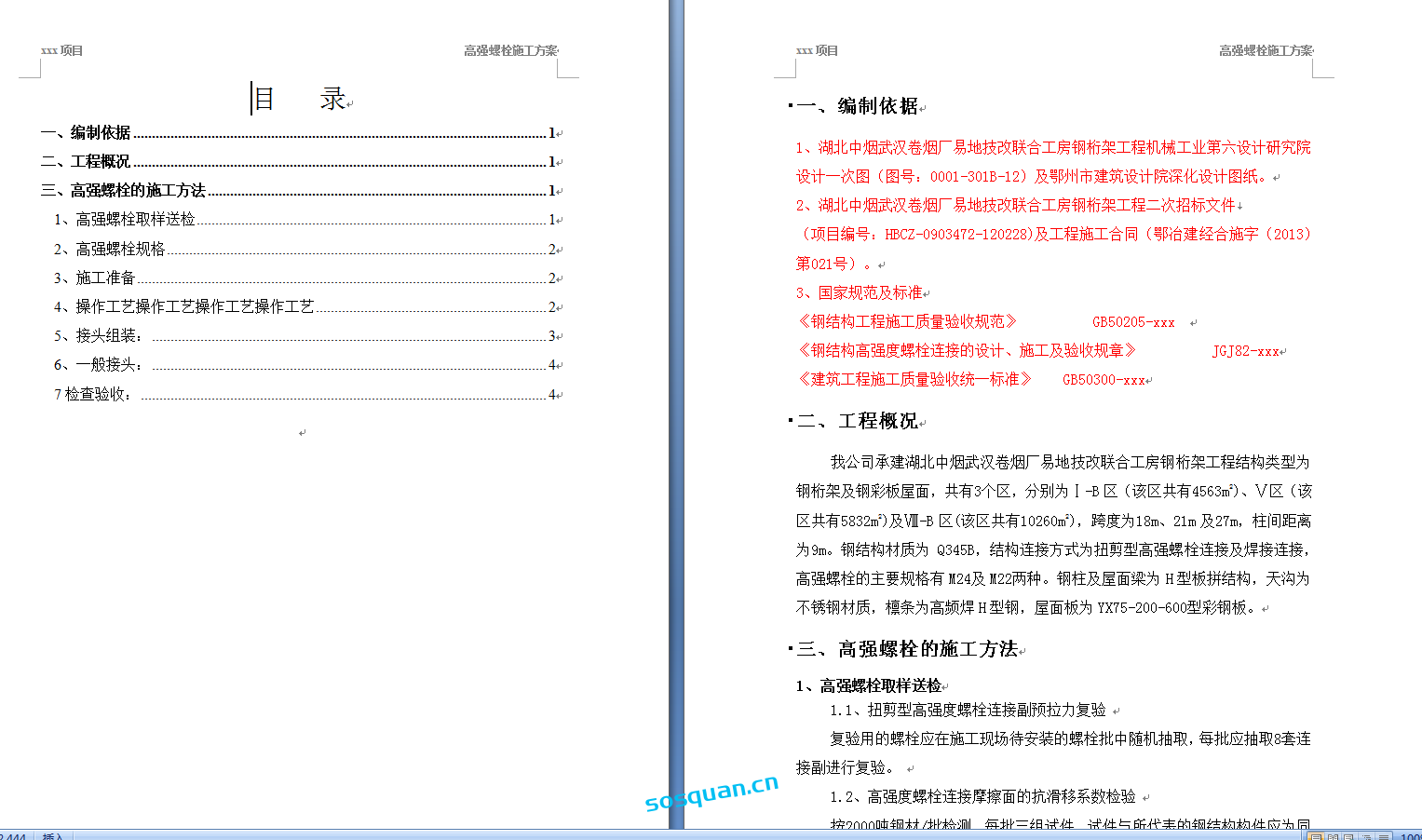Open TOC entry 7 检查验收
Image resolution: width=1422 pixels, height=840 pixels.
click(93, 395)
